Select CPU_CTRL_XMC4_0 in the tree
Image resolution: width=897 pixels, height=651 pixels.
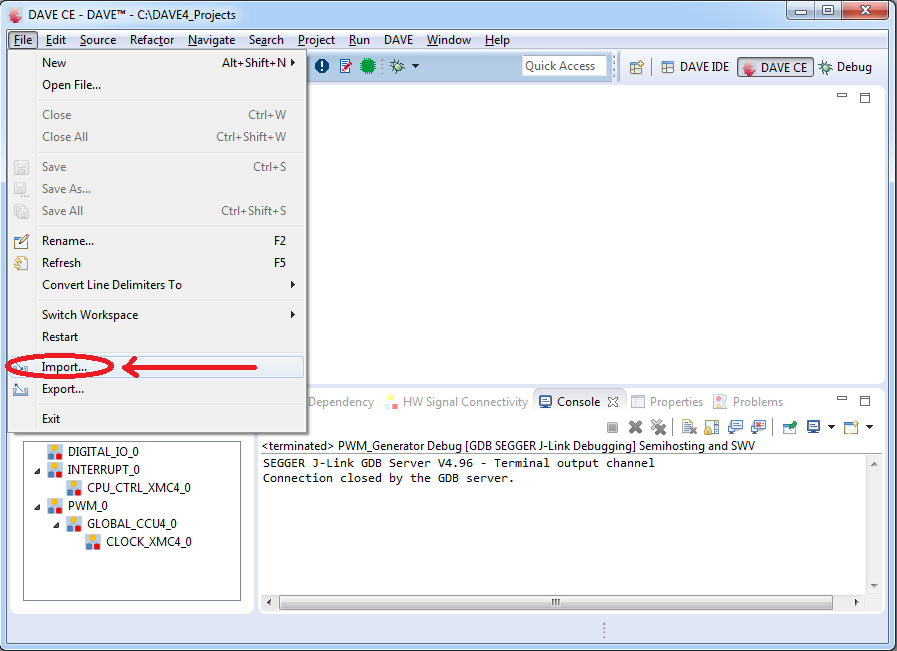pos(138,488)
